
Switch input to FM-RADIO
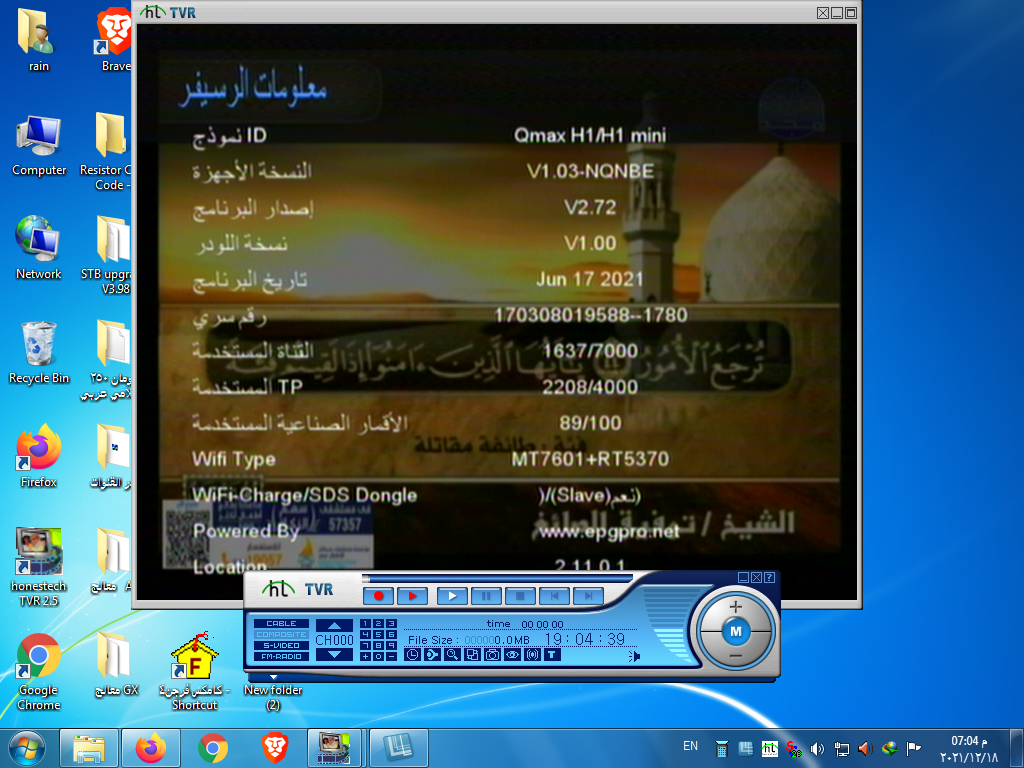[x=281, y=656]
